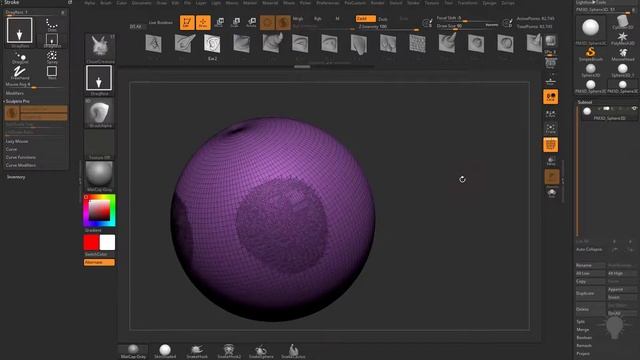
Task: Select the PolyMesh3D star tool
Action: 622,39
